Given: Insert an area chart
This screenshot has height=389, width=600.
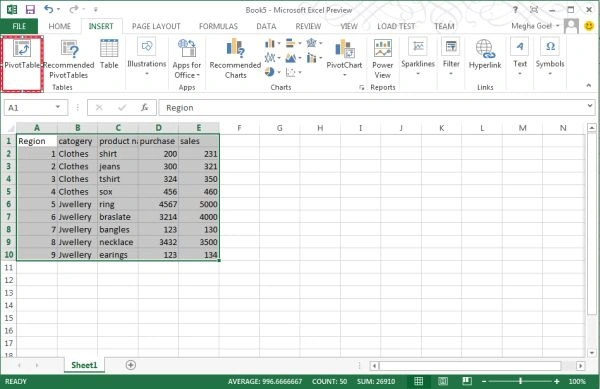Looking at the screenshot, I should coord(293,58).
